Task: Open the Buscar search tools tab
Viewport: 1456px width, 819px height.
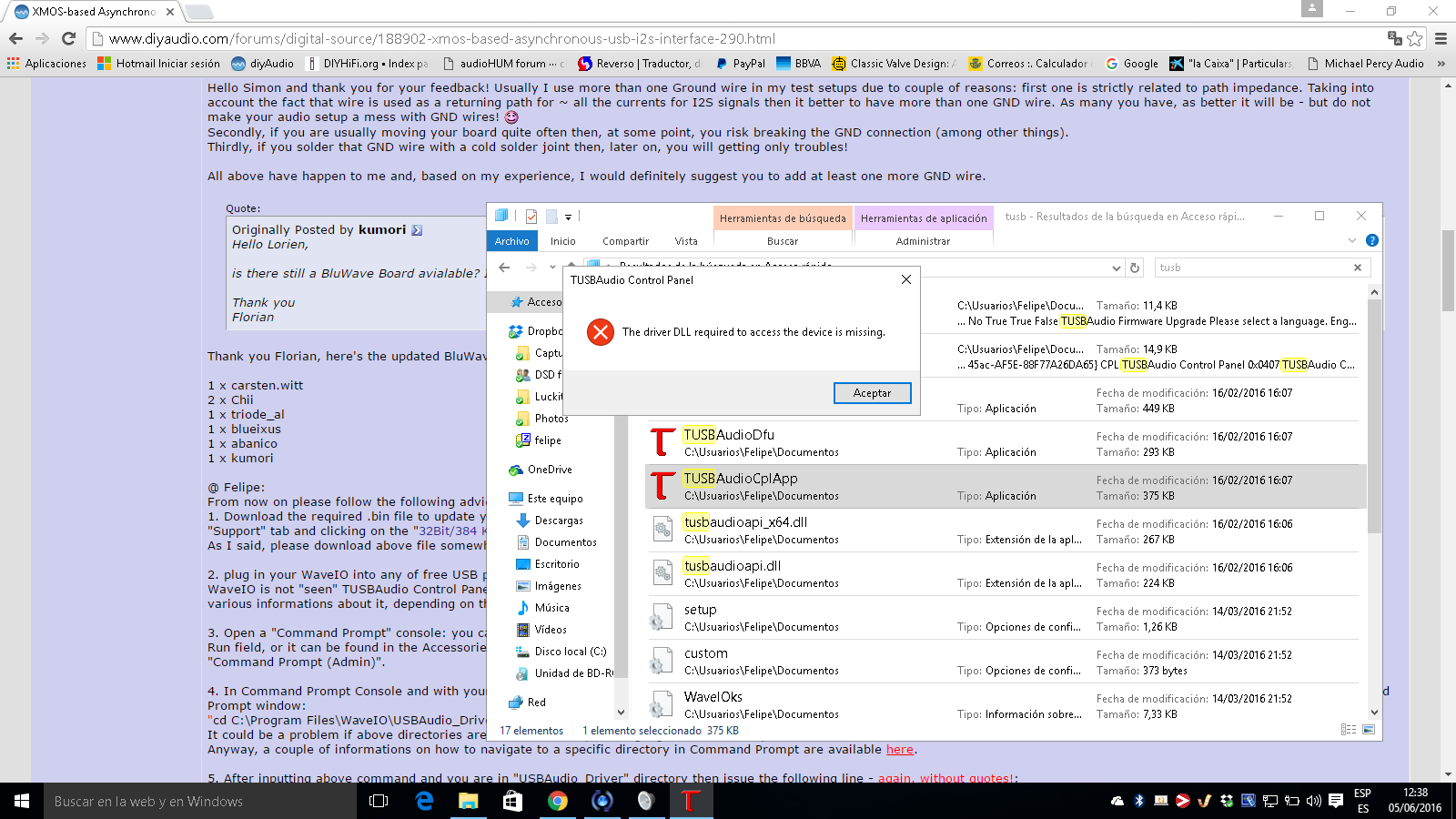Action: tap(783, 241)
